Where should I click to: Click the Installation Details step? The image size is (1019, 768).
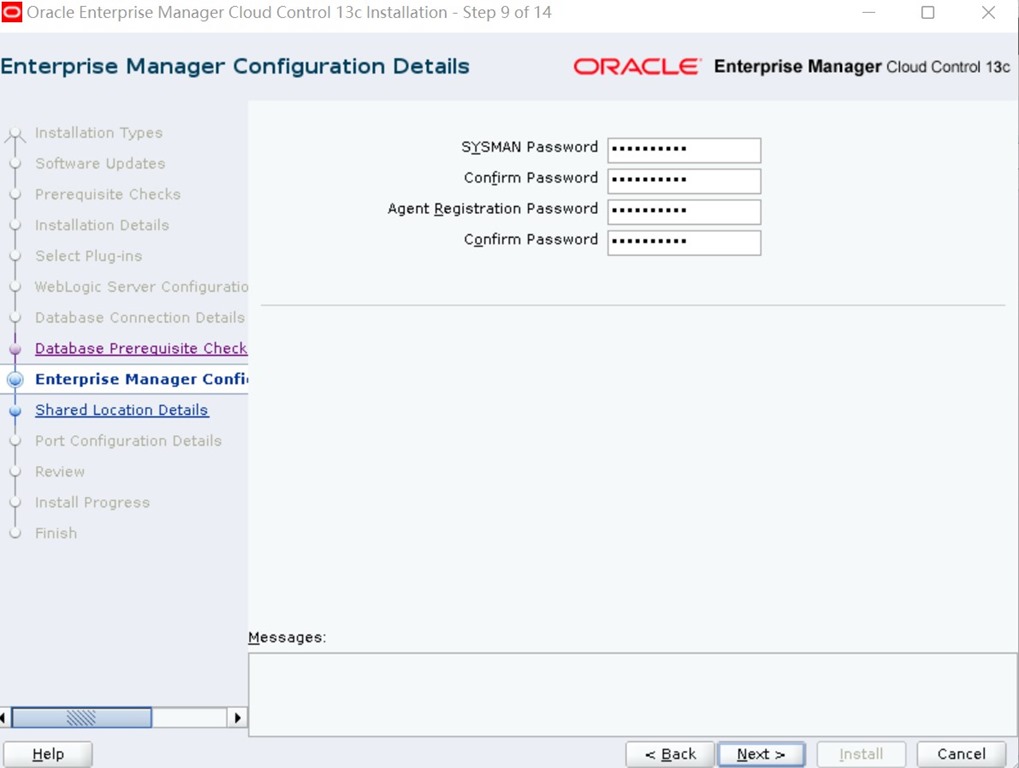click(x=102, y=225)
